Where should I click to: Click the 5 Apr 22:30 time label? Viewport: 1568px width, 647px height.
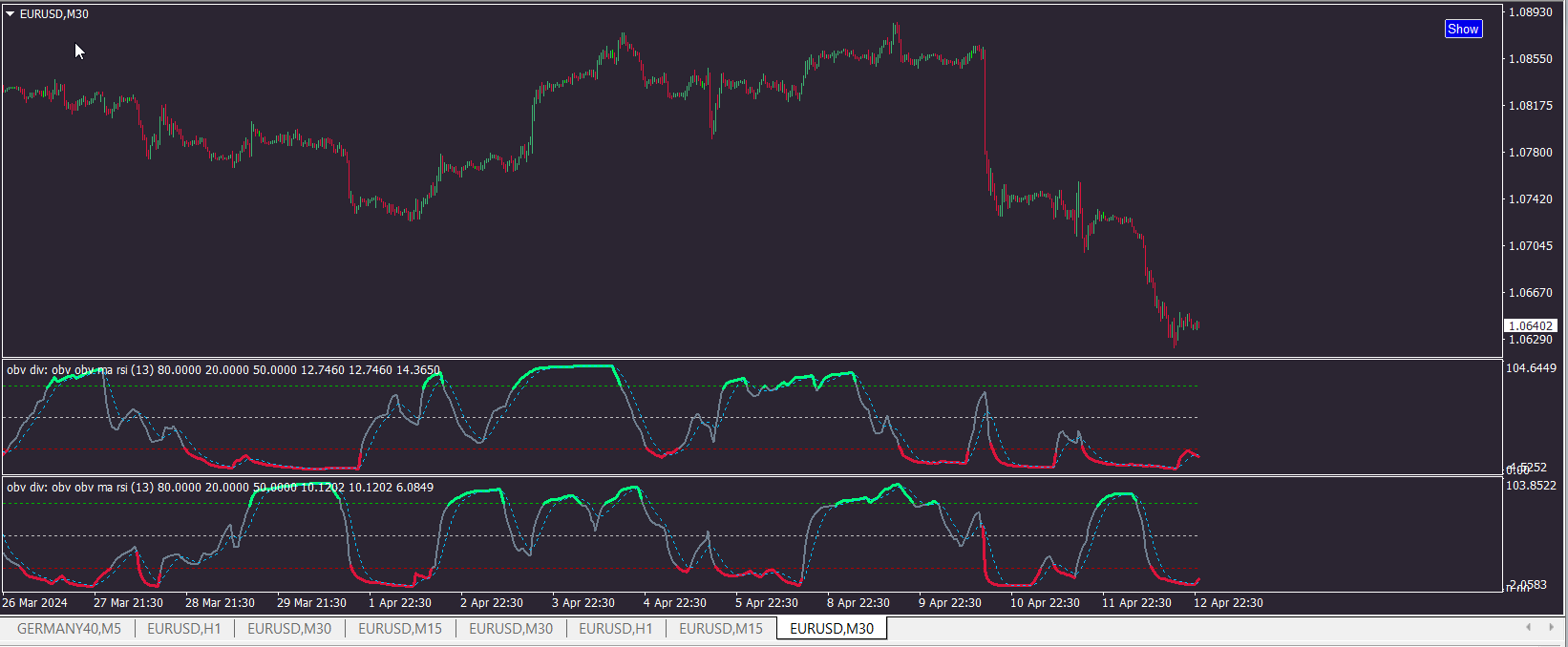coord(767,603)
